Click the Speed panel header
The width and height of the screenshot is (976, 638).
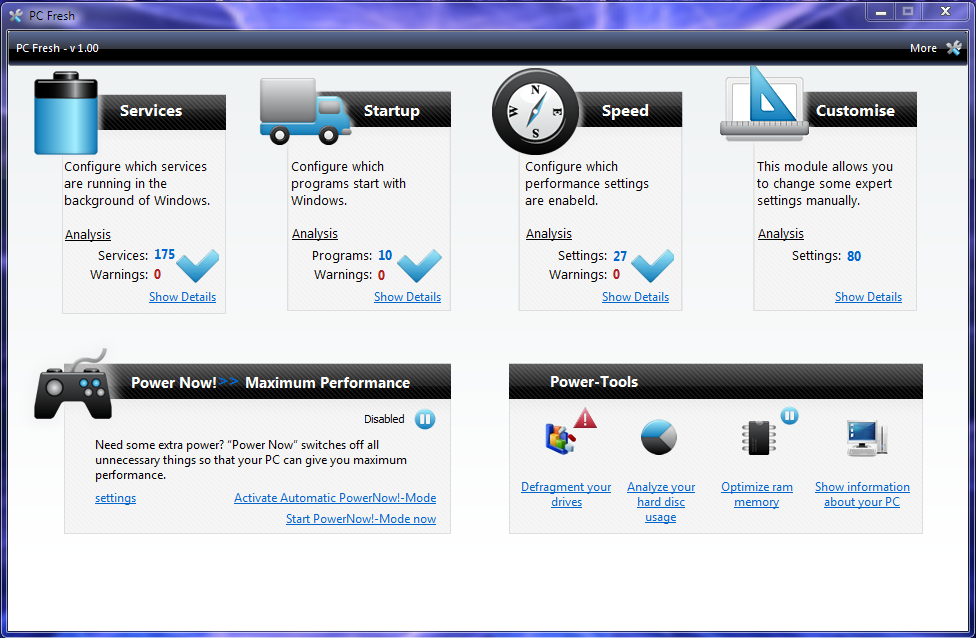[x=625, y=111]
